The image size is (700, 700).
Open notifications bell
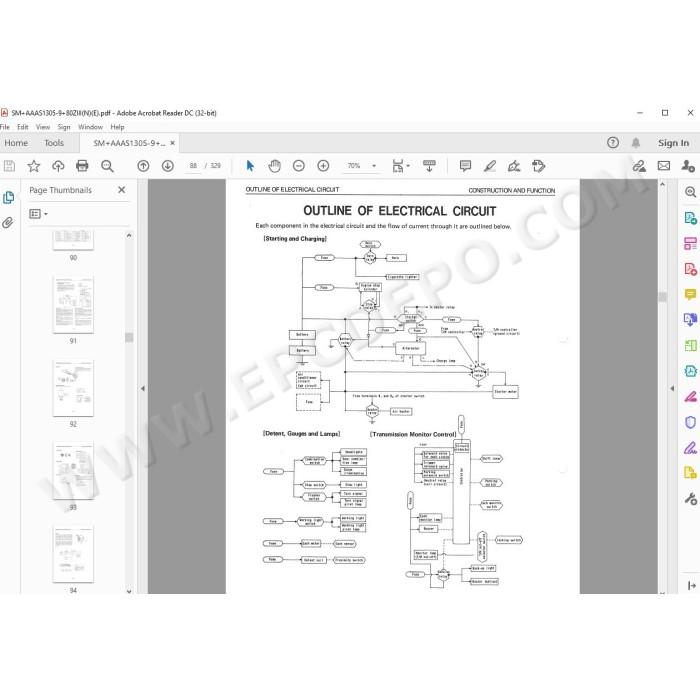(636, 143)
